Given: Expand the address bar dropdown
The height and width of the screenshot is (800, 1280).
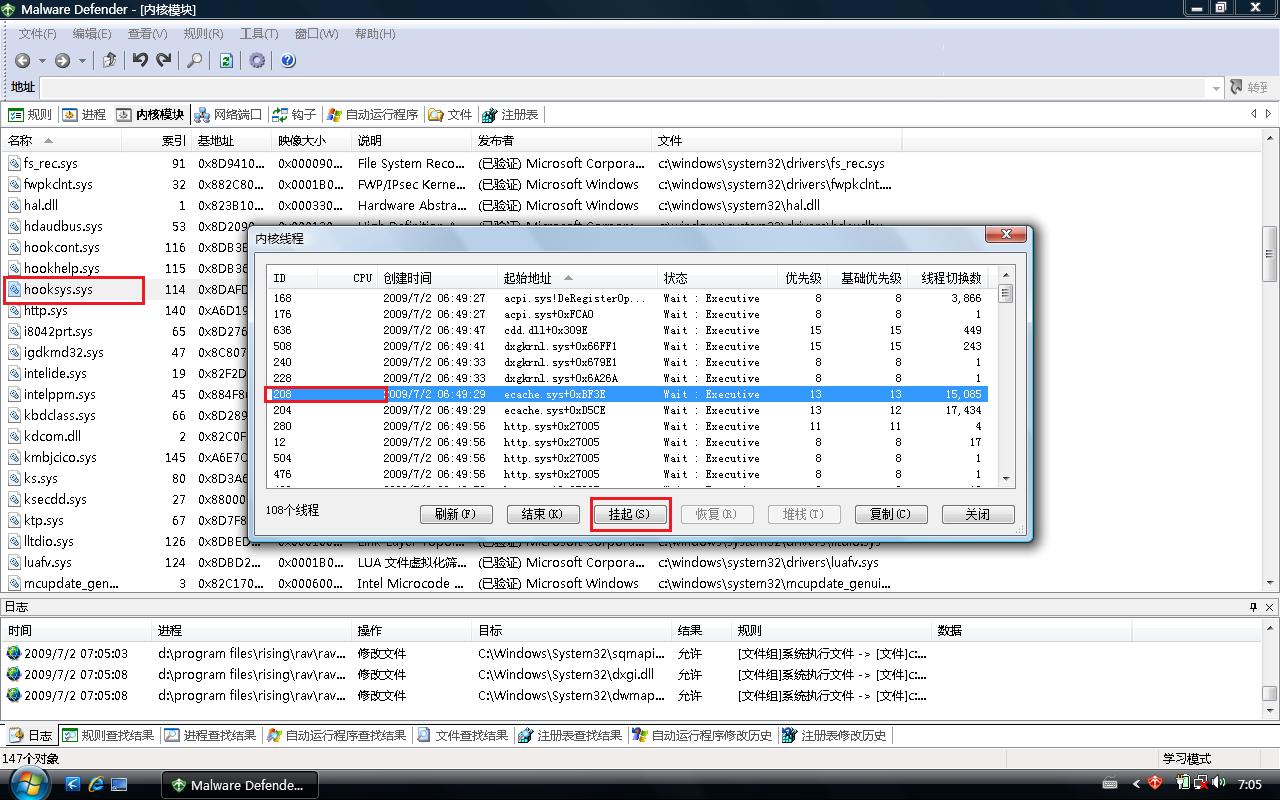Looking at the screenshot, I should (1216, 88).
